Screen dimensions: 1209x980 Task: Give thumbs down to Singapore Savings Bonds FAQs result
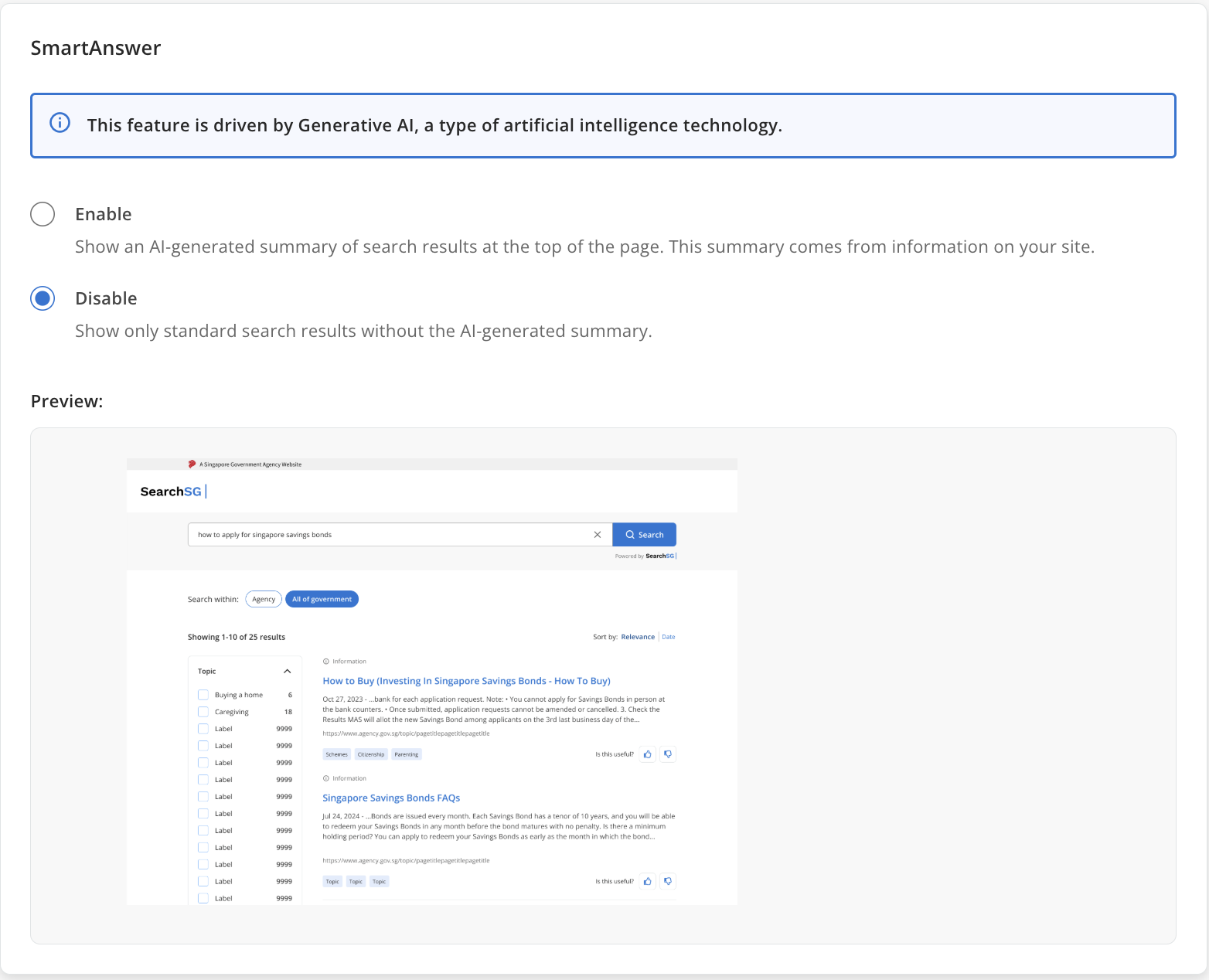pyautogui.click(x=667, y=881)
